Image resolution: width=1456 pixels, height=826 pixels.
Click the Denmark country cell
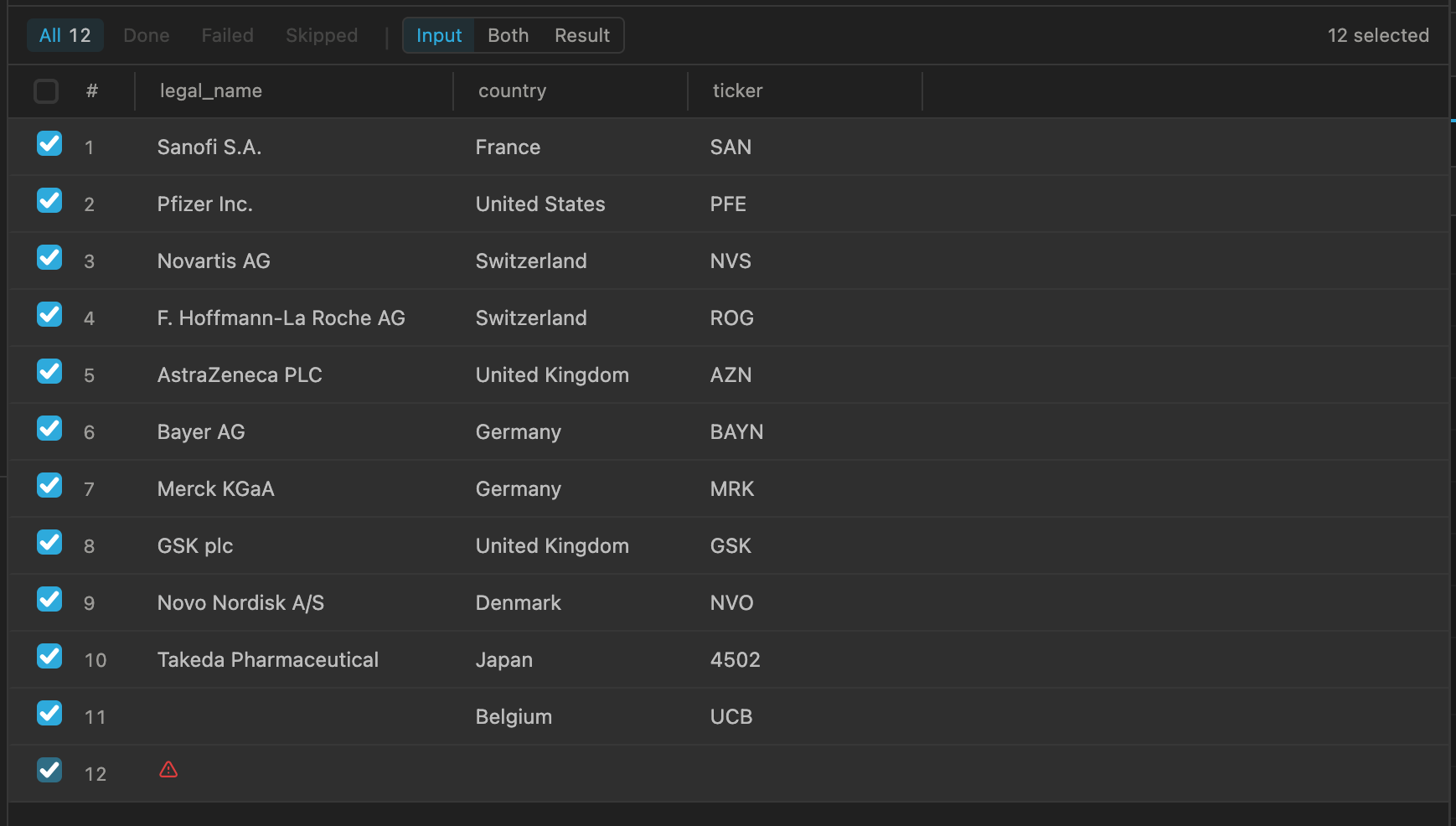[519, 603]
